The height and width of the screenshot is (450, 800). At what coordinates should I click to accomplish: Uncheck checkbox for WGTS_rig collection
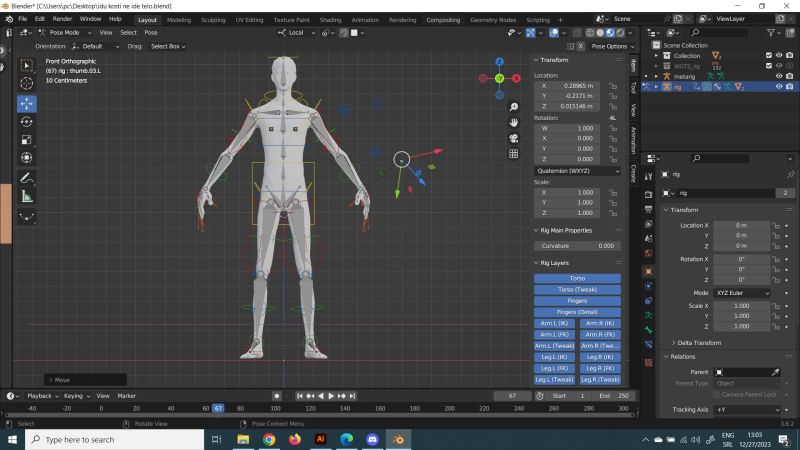pos(769,65)
